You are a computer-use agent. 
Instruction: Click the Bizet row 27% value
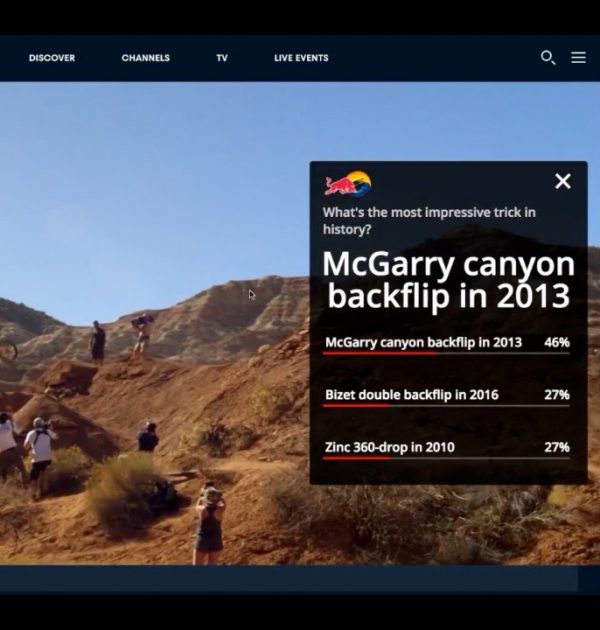click(557, 395)
